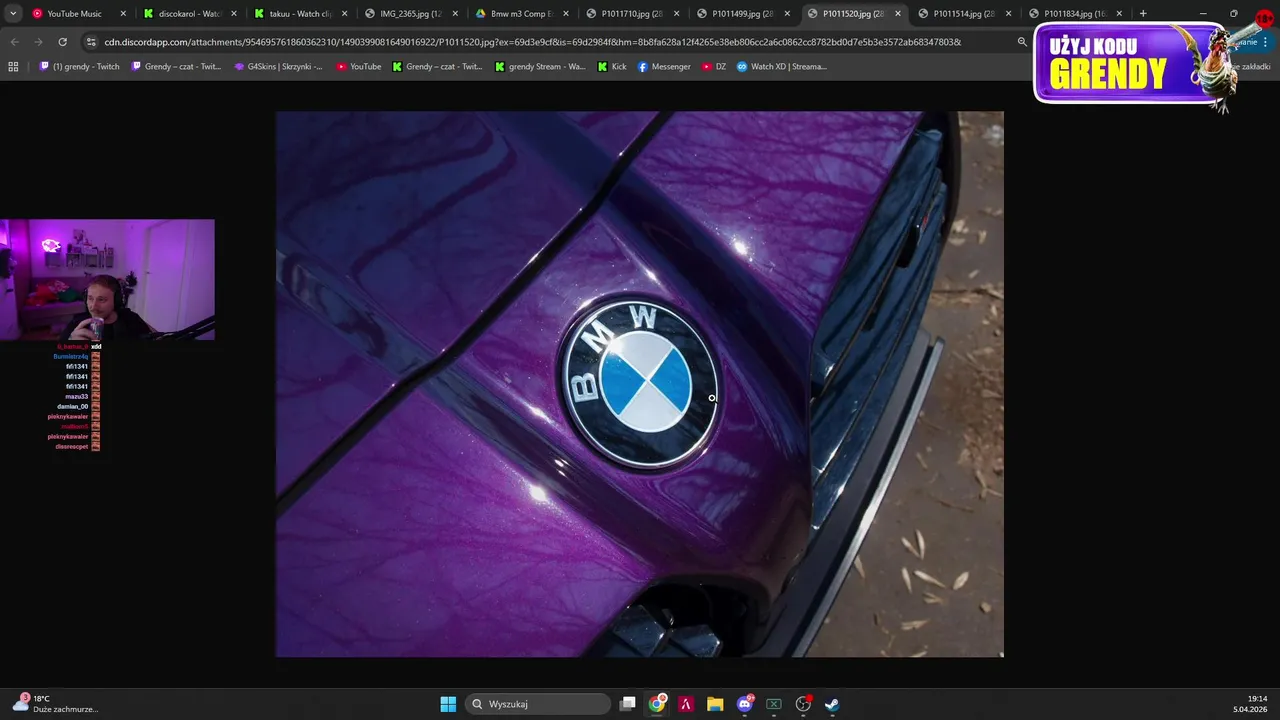Go back to the previous page
This screenshot has width=1280, height=720.
[x=14, y=42]
